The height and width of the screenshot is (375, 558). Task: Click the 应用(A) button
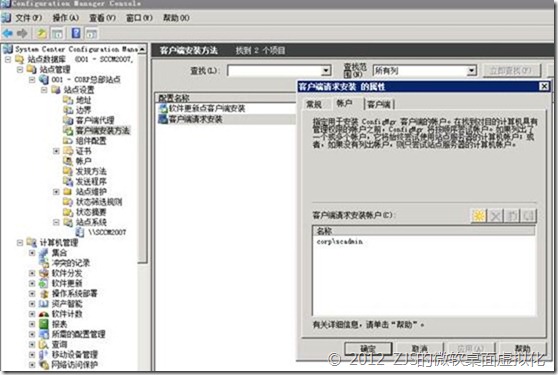[x=471, y=348]
